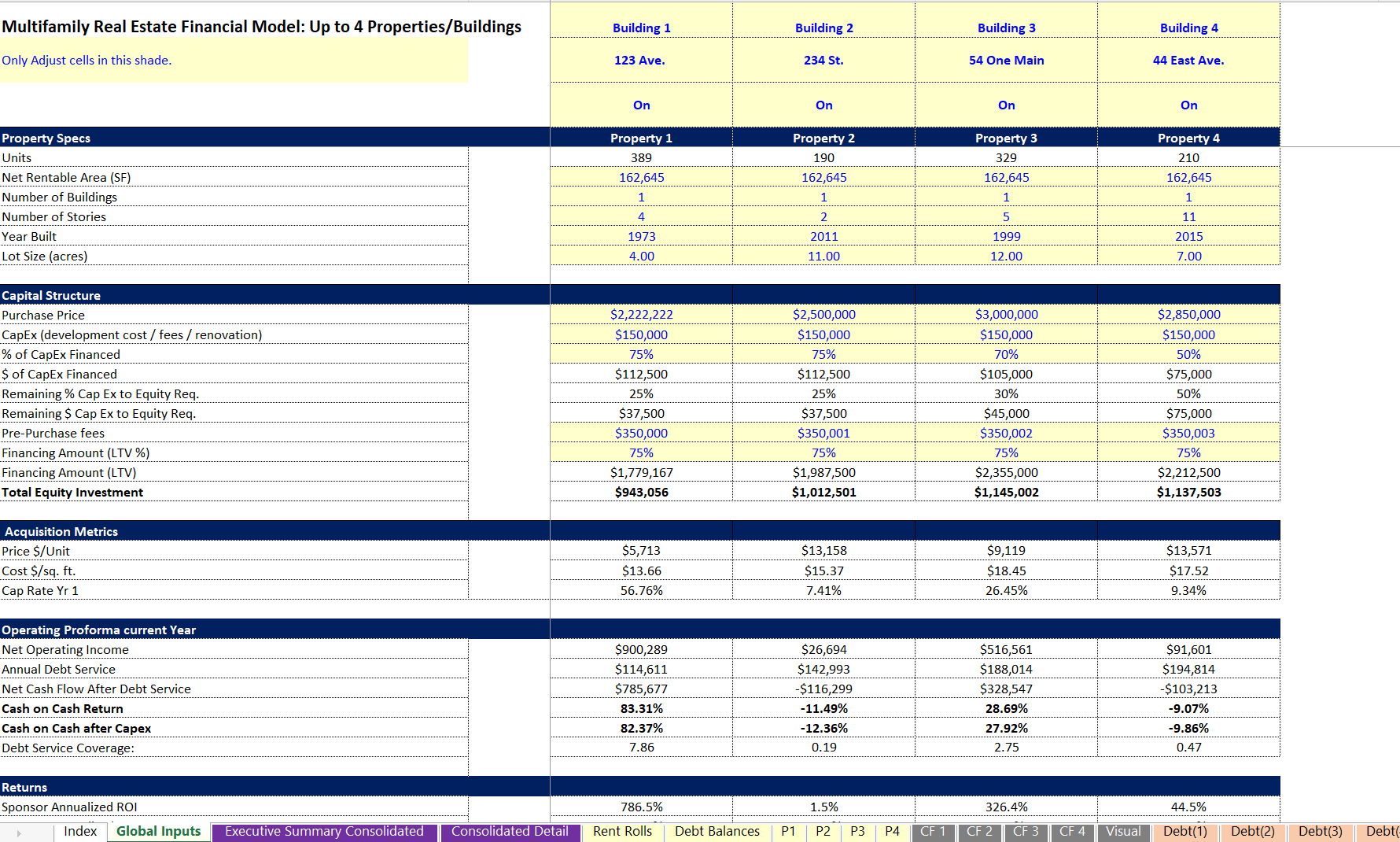Select Pre-Purchase fees cell $350,003
The width and height of the screenshot is (1400, 842).
[x=1188, y=433]
